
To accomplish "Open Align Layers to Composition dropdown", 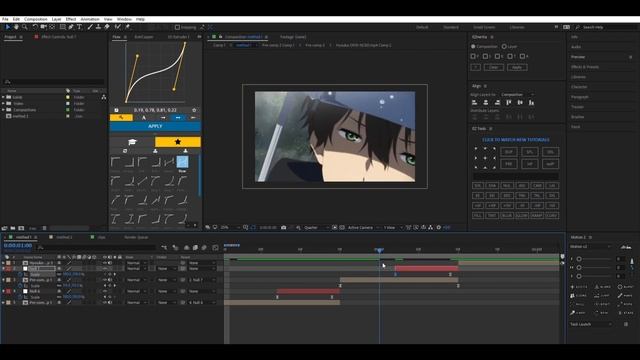I will (517, 94).
